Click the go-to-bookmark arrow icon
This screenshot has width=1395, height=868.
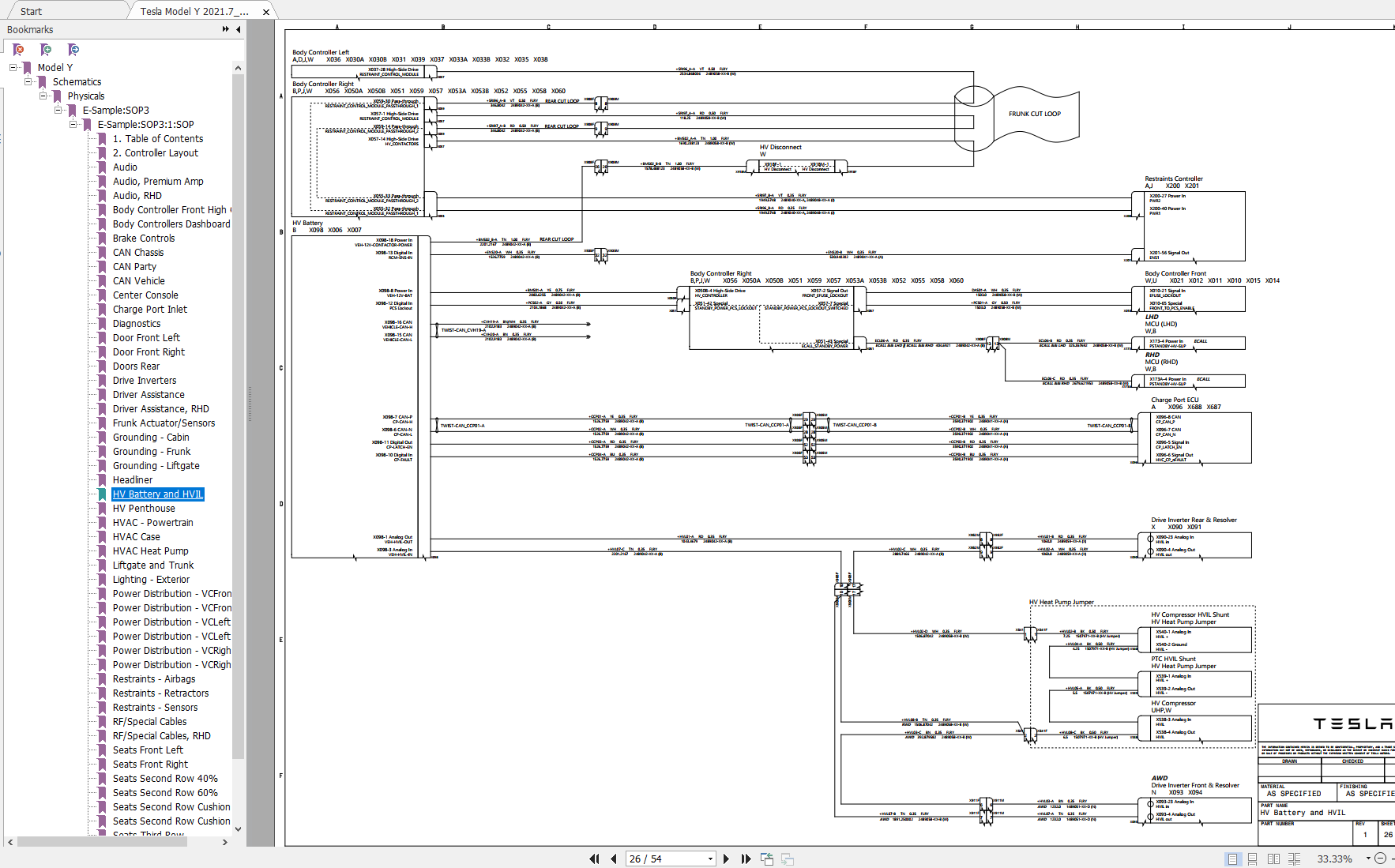click(73, 50)
